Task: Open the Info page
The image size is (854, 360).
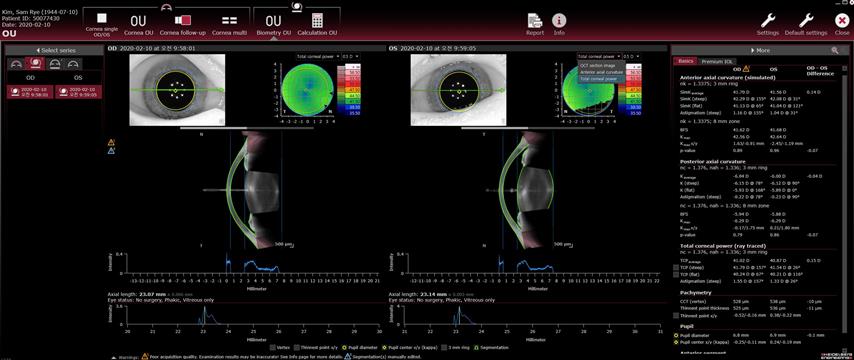Action: [559, 24]
